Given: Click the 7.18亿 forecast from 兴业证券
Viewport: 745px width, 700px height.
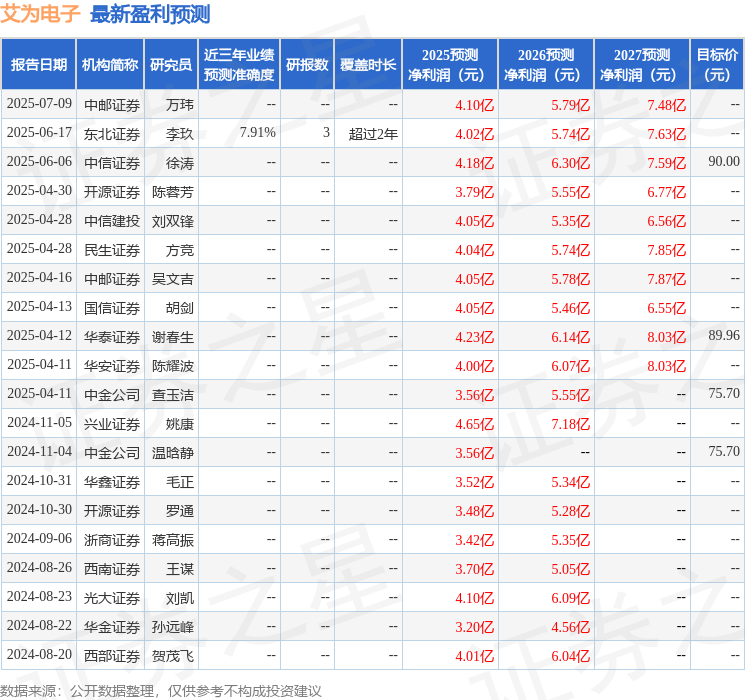Looking at the screenshot, I should [x=570, y=424].
